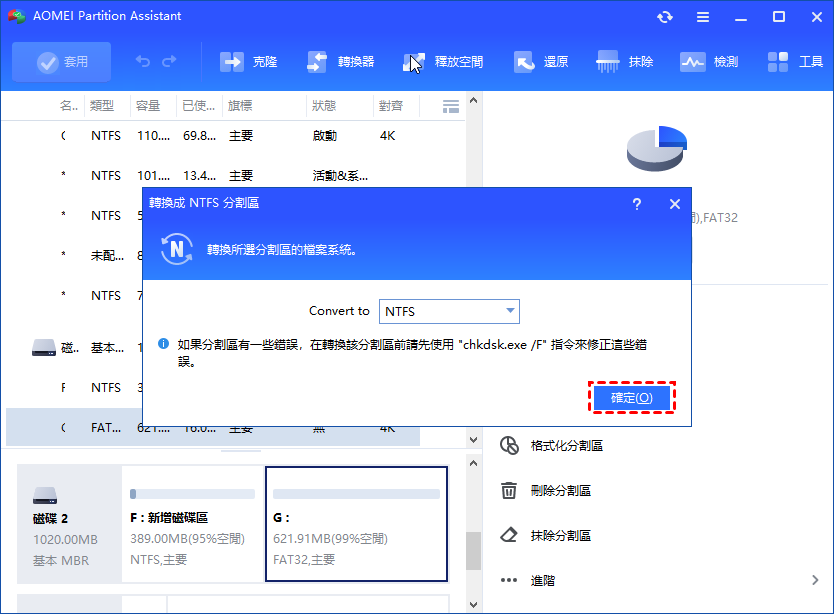Select the 磁.. 基本... disk row
The width and height of the screenshot is (834, 614).
coord(74,348)
